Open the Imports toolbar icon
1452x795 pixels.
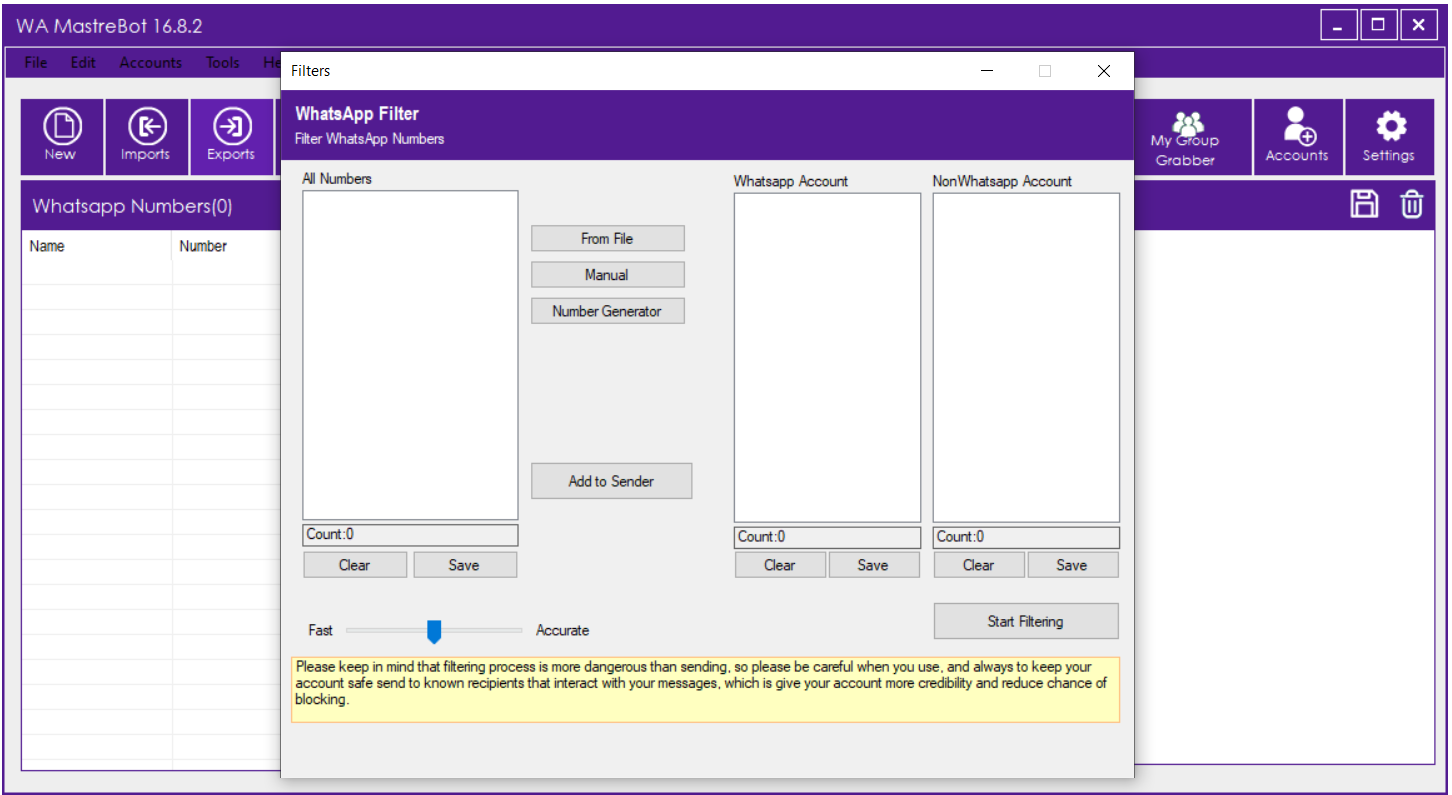[146, 137]
